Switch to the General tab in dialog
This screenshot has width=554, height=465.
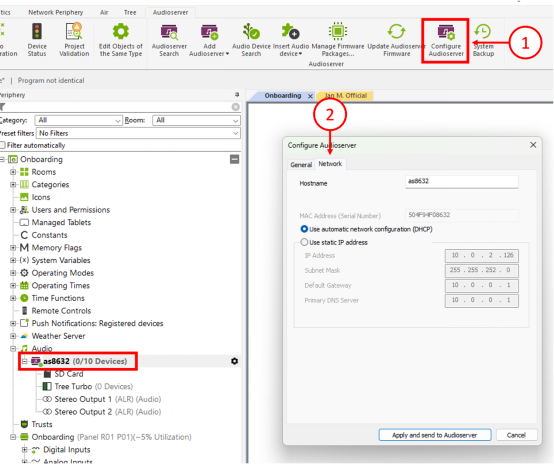(301, 165)
